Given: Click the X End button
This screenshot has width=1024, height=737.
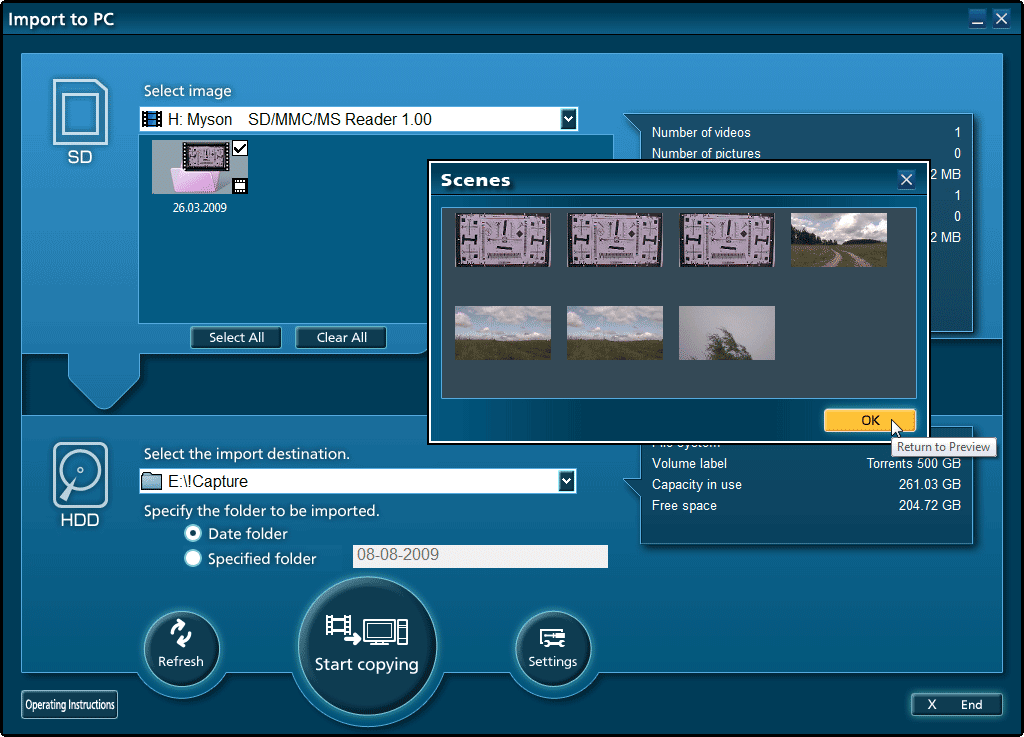Looking at the screenshot, I should [956, 704].
